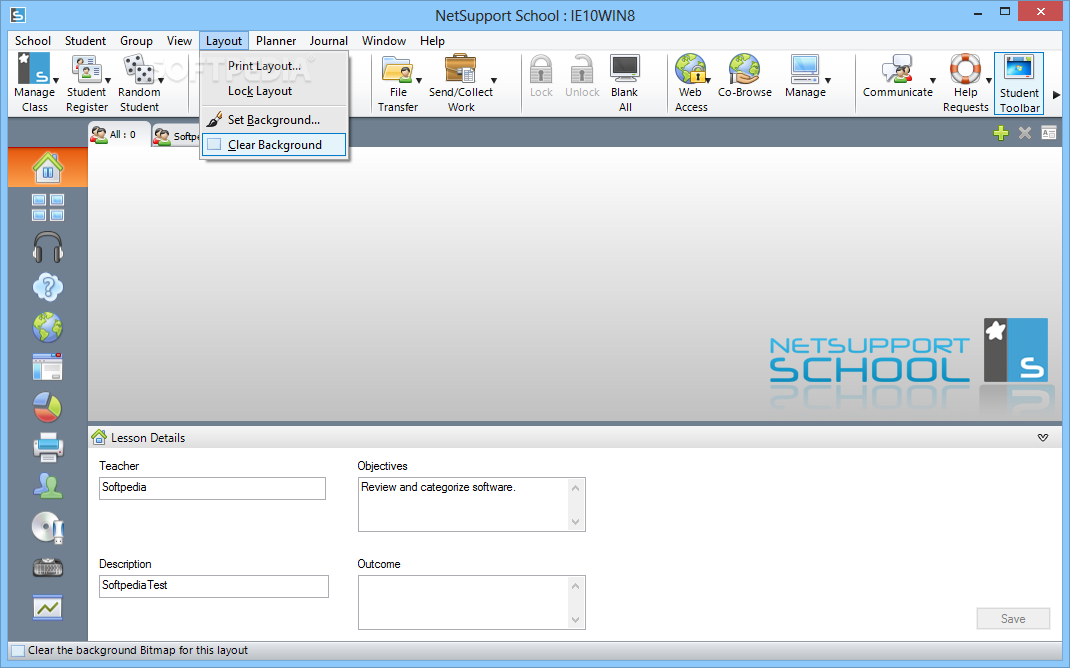
Task: Open the application window view in sidebar
Action: point(48,367)
